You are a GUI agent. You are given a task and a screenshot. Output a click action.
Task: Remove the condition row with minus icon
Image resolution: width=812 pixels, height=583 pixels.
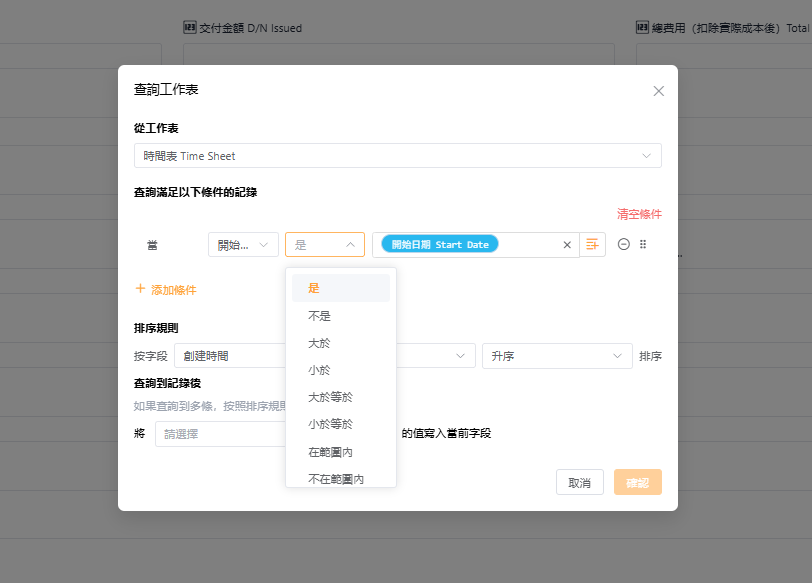(x=624, y=245)
